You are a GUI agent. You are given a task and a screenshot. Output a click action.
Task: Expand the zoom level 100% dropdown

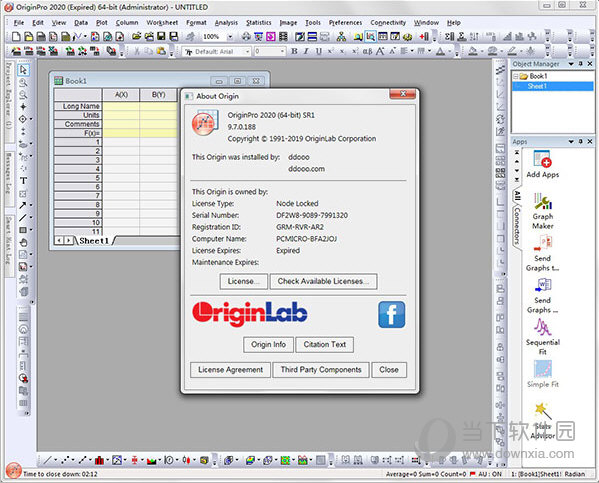click(230, 37)
